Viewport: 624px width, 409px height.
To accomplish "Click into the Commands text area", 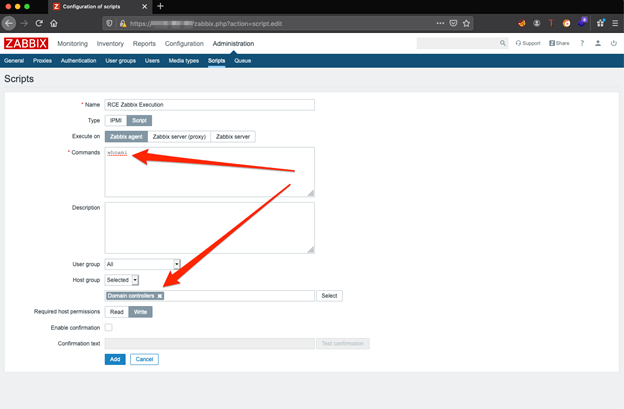I will pyautogui.click(x=209, y=172).
